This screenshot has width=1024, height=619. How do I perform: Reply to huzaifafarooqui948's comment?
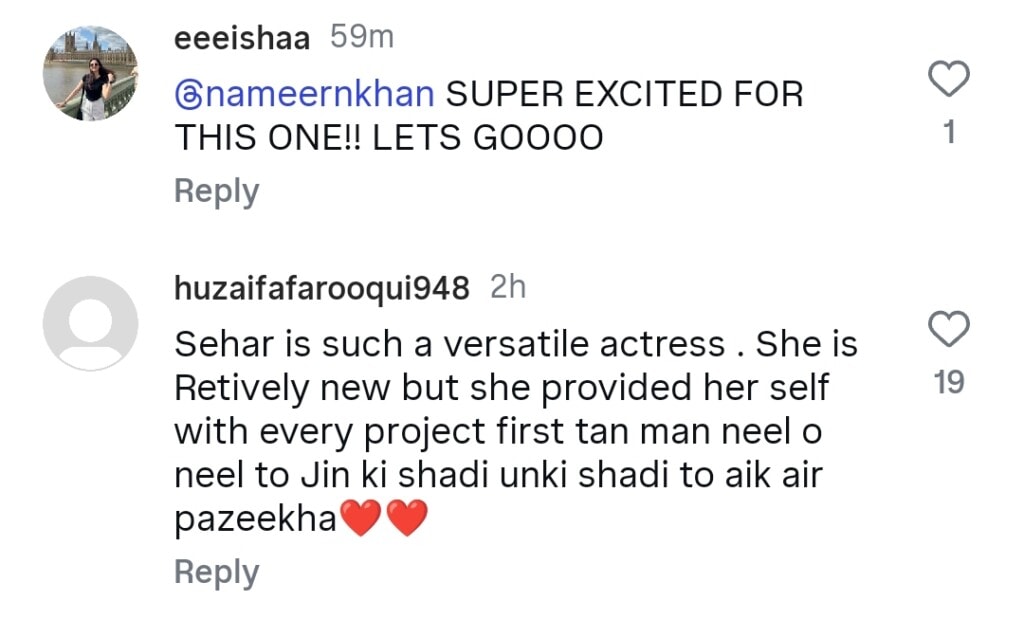[216, 572]
